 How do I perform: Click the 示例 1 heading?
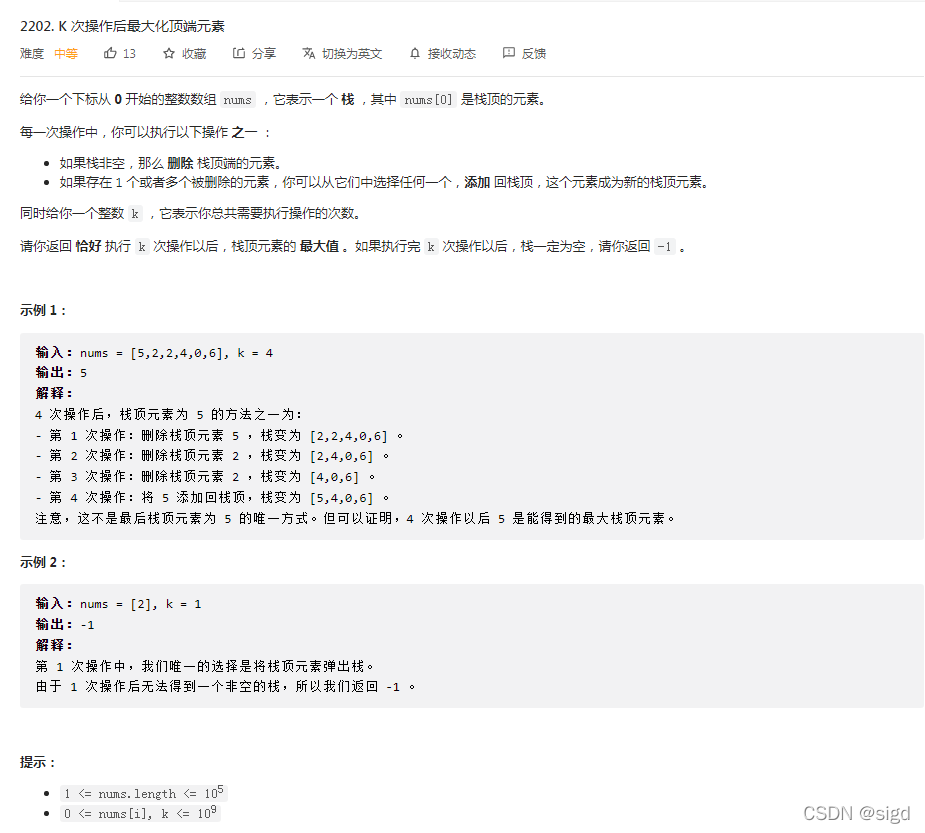point(42,310)
